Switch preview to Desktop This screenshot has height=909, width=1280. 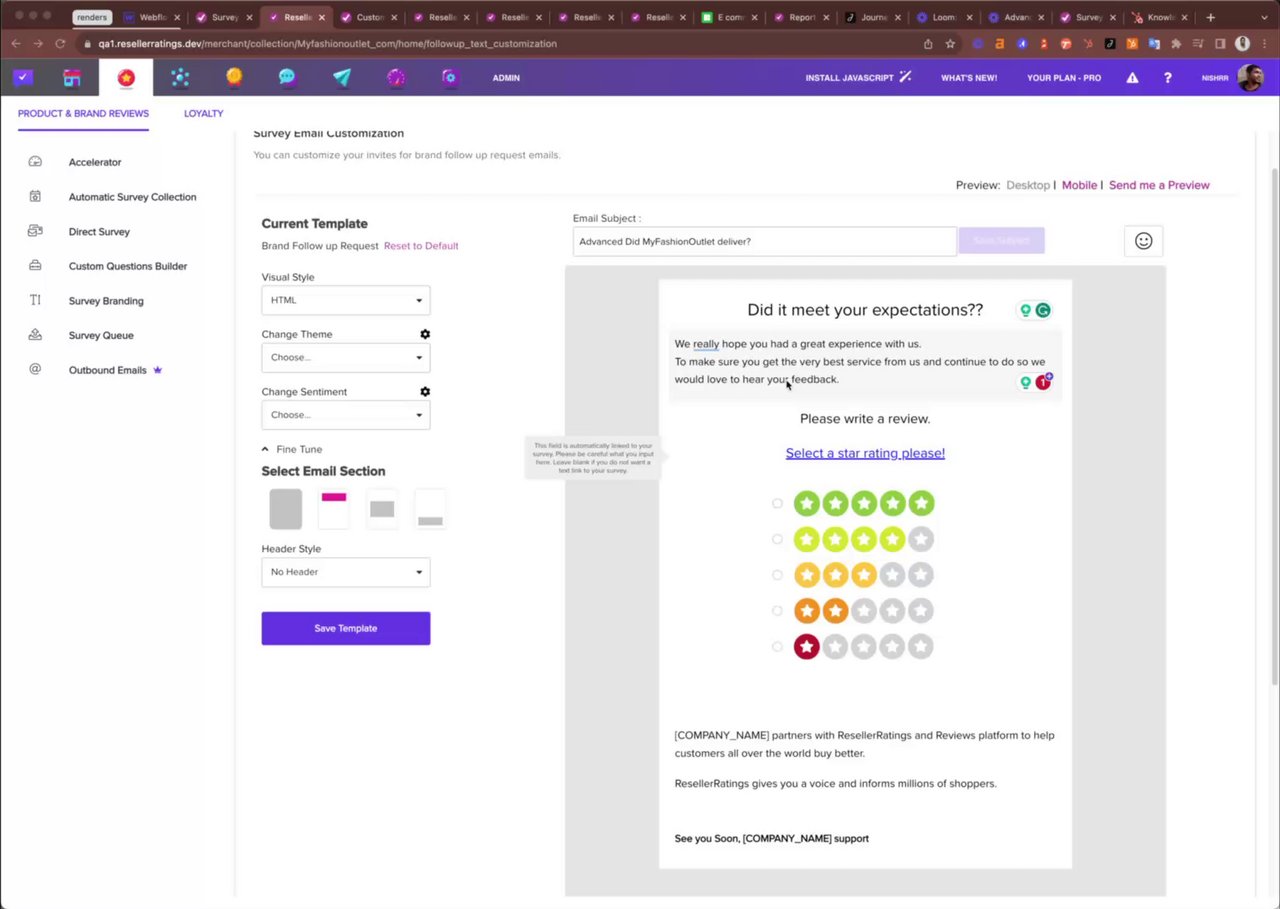pos(1028,185)
